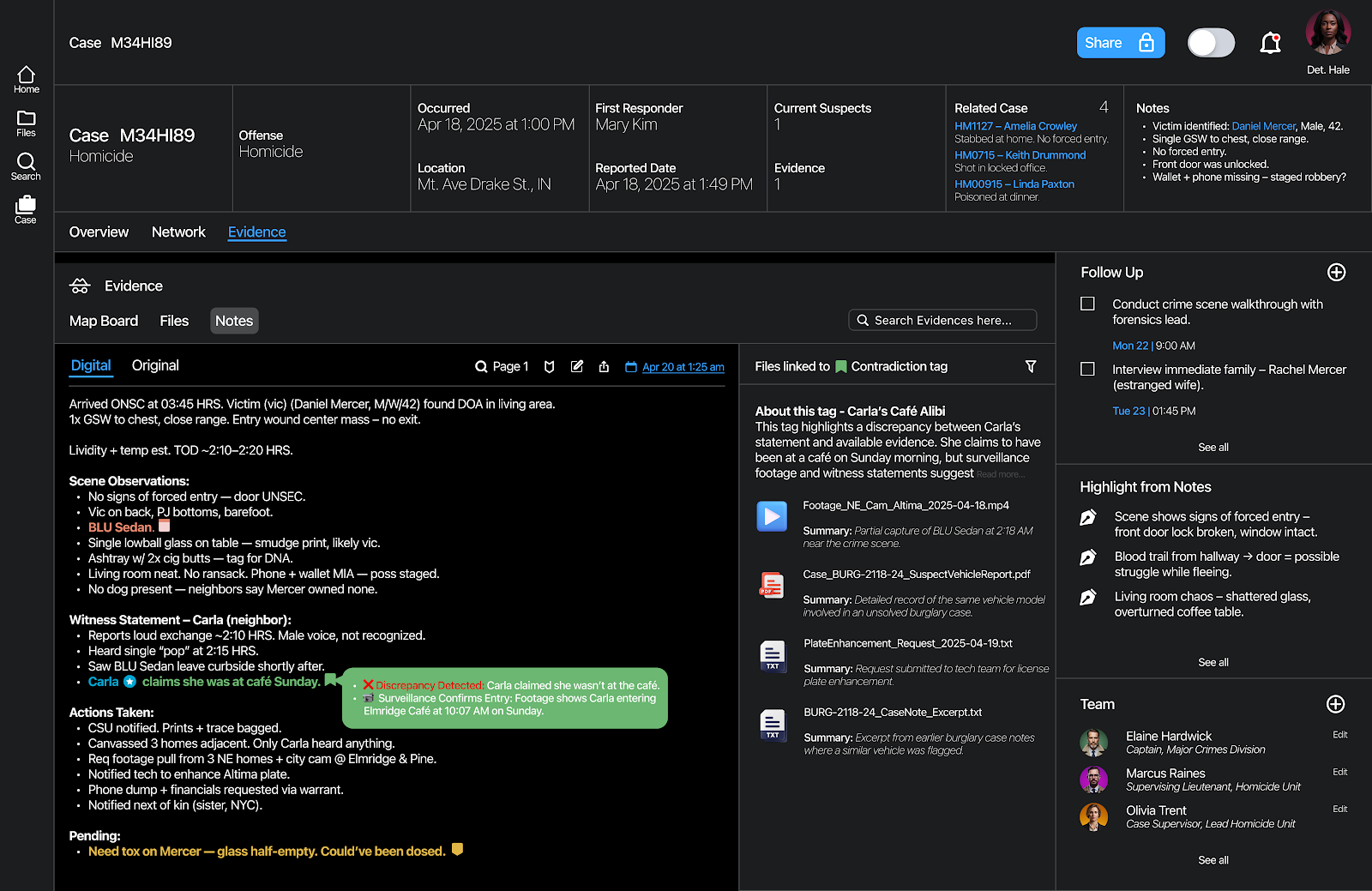
Task: Click the yellow tag after tox note
Action: point(457,849)
